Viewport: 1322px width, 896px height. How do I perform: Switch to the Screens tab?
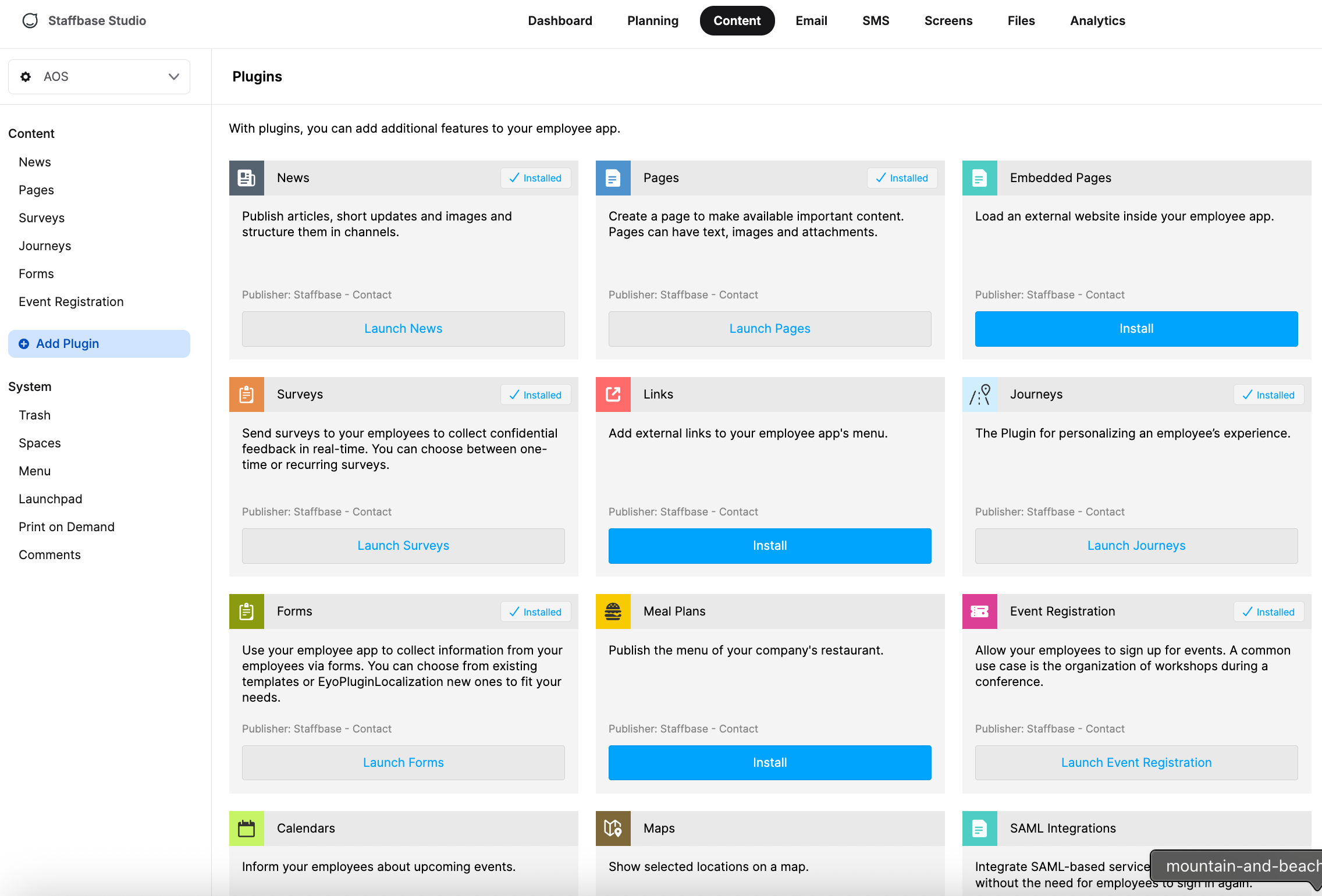[948, 21]
